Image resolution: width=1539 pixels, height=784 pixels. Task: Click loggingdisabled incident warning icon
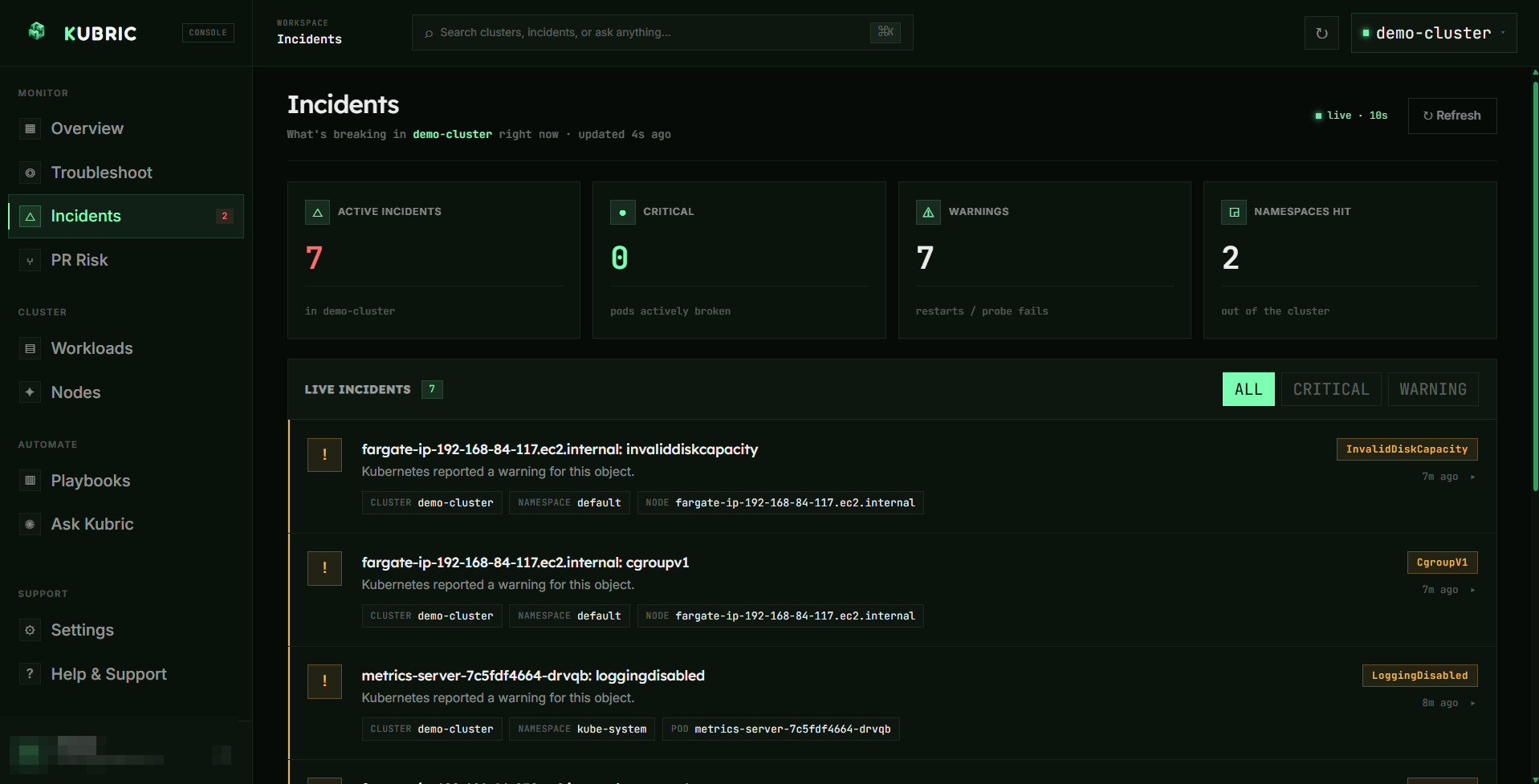click(x=324, y=681)
